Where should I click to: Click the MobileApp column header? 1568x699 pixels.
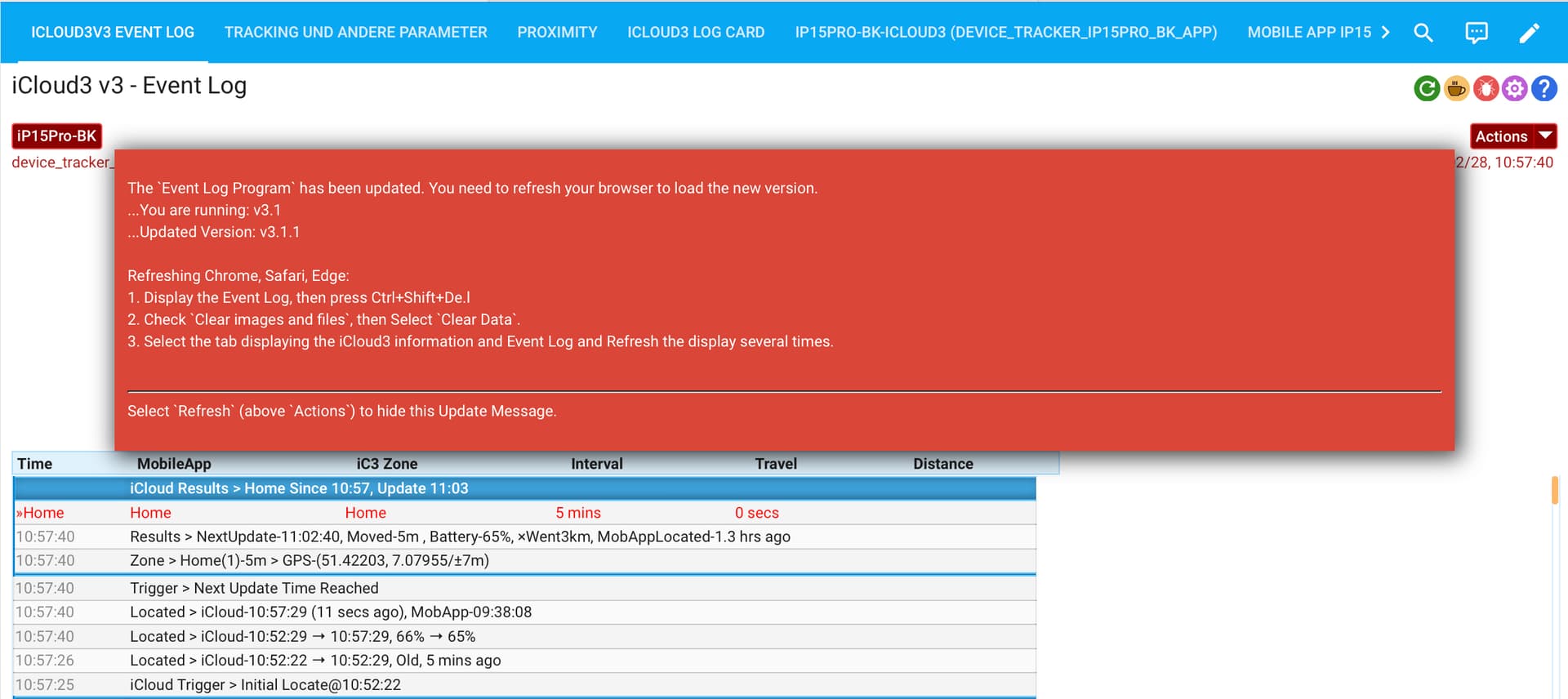coord(174,464)
